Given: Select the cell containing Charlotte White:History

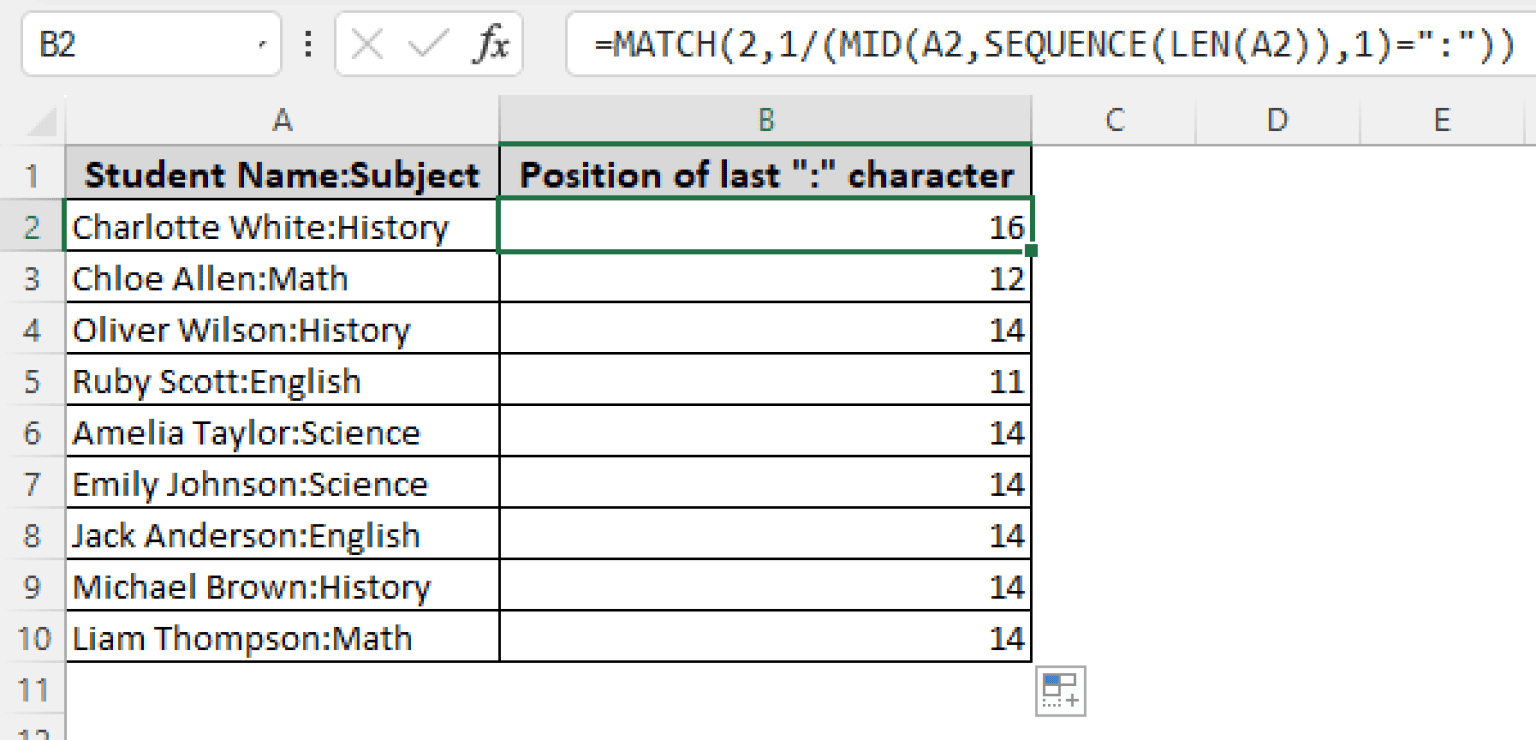Looking at the screenshot, I should [x=283, y=226].
